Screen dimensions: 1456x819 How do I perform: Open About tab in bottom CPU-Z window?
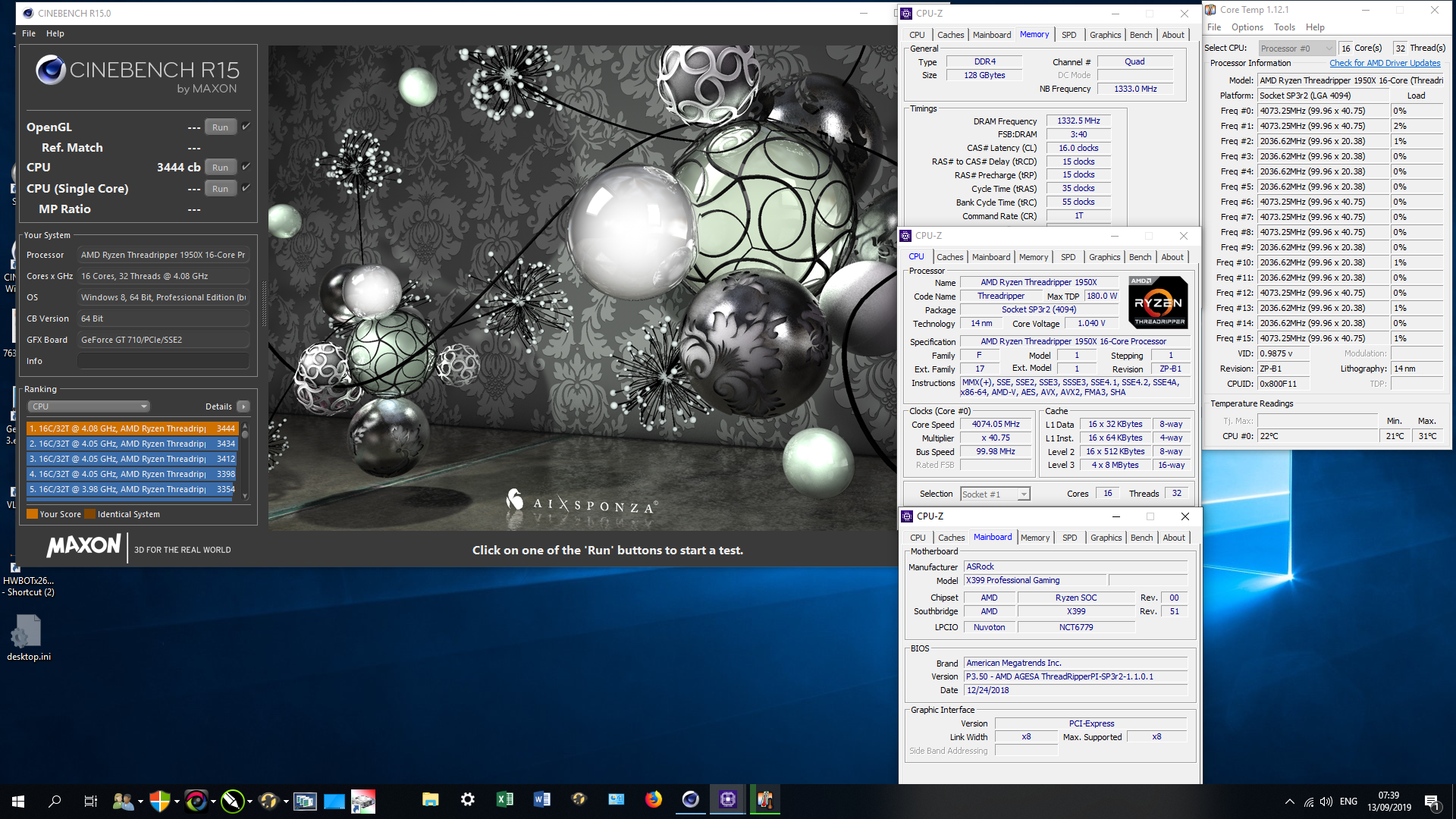click(x=1174, y=538)
